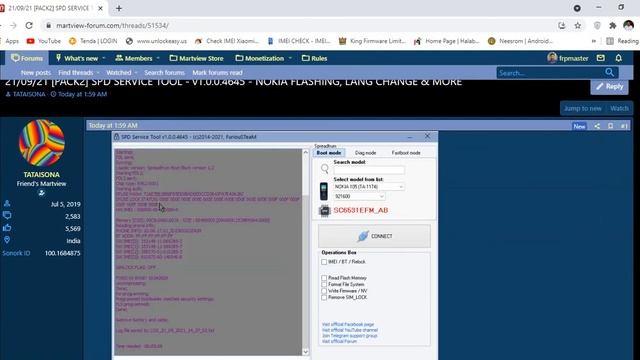
Task: Open the forum alerts bell icon
Action: pos(619,58)
